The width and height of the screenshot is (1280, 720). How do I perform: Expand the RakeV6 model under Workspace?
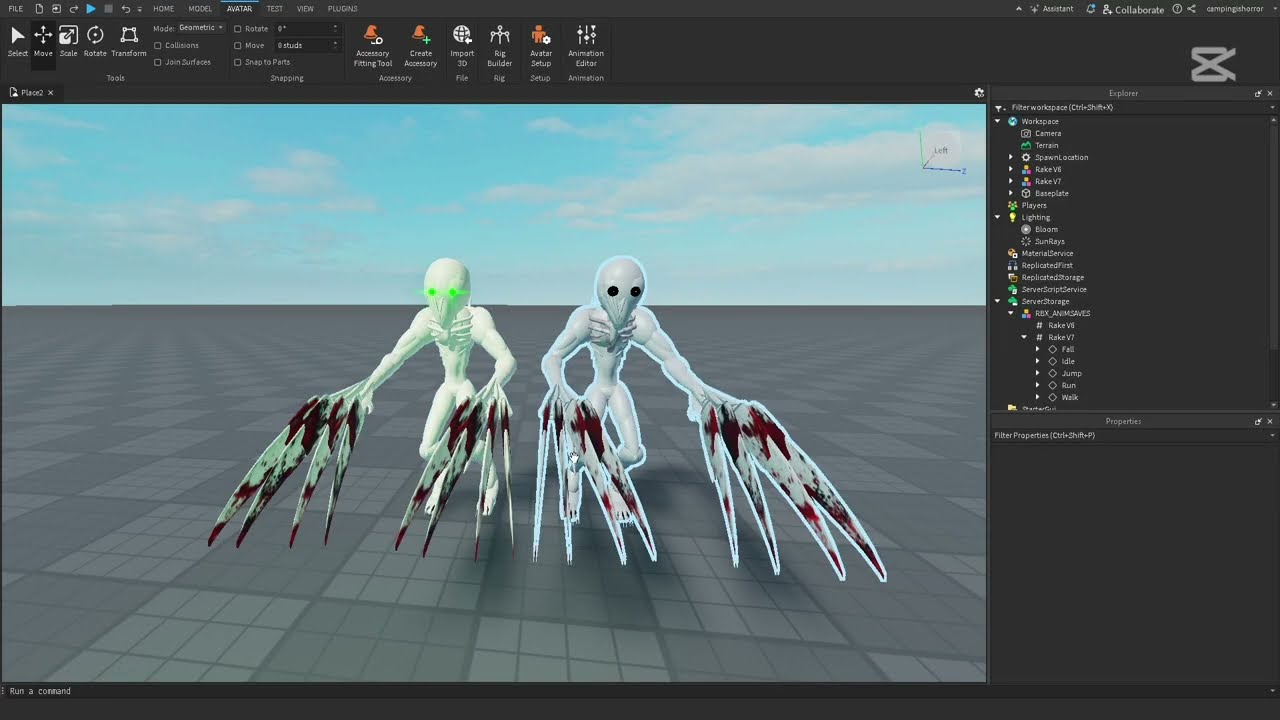pyautogui.click(x=1010, y=169)
